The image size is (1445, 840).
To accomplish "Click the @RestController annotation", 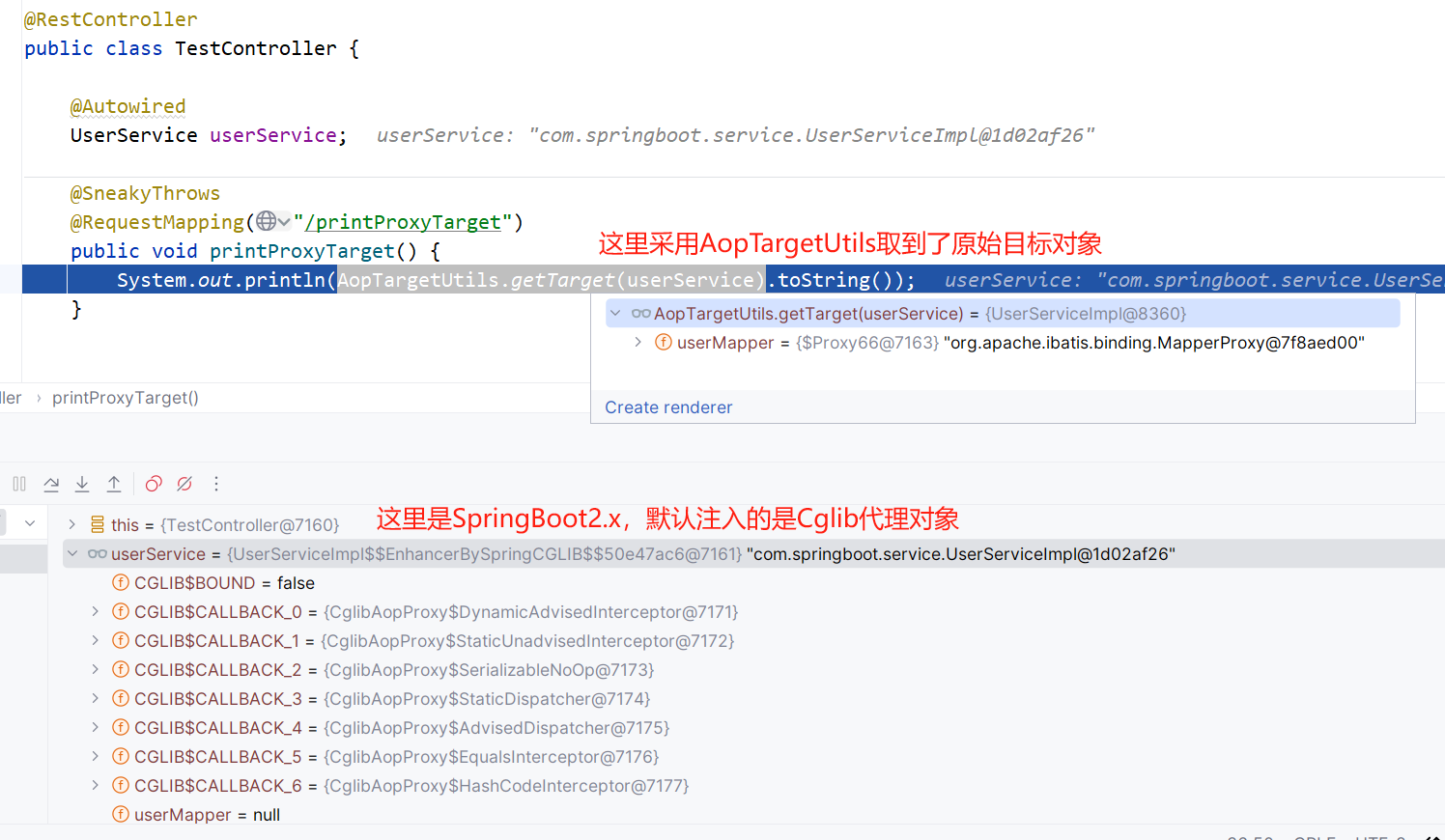I will pos(111,19).
